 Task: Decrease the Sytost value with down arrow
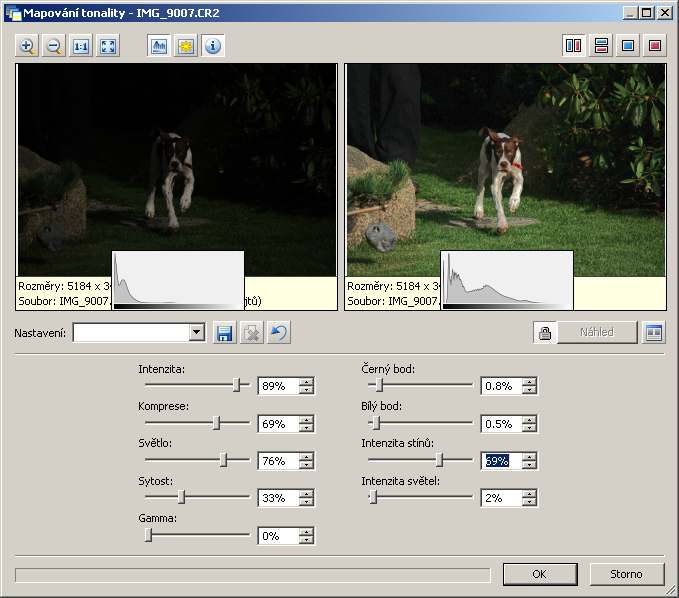pos(307,502)
